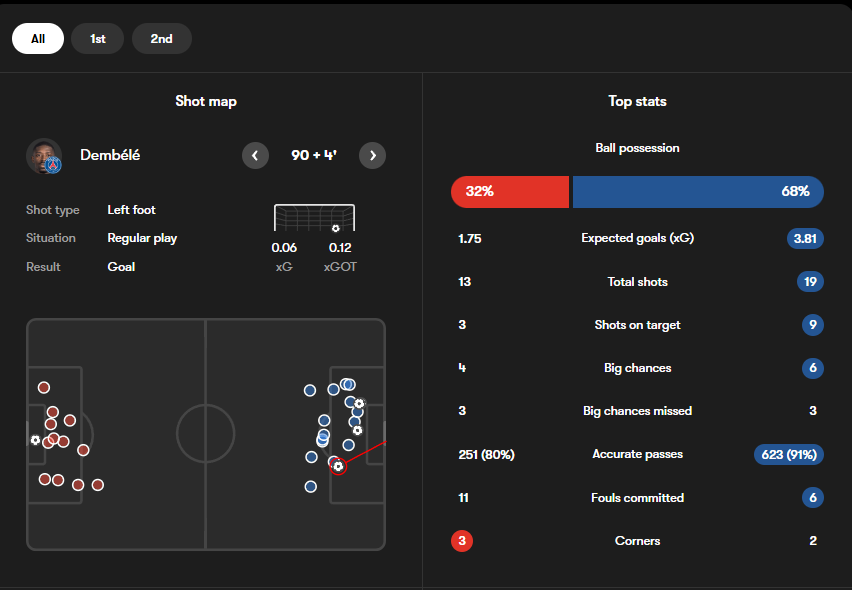This screenshot has height=590, width=852.
Task: Select the circled goal marker on shot map
Action: tap(338, 466)
